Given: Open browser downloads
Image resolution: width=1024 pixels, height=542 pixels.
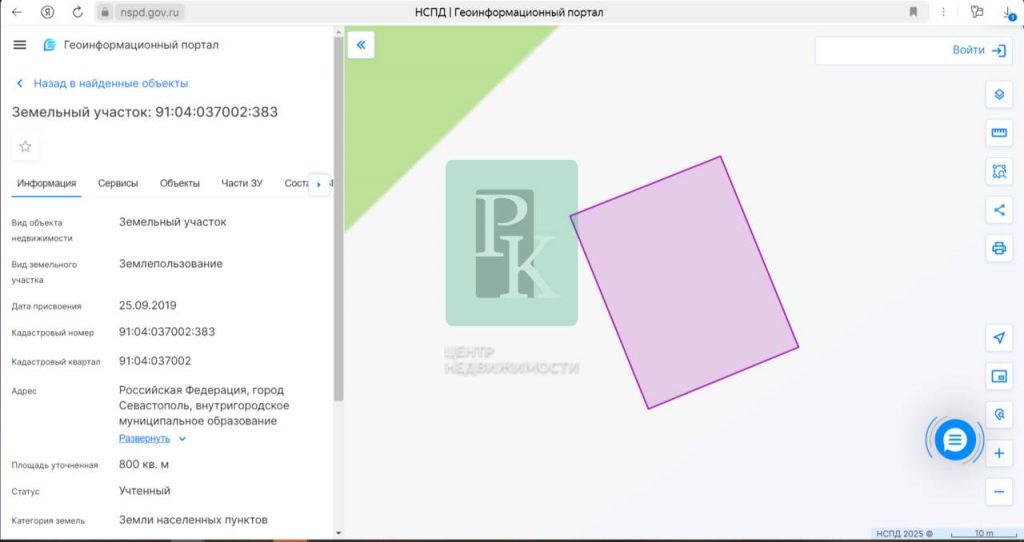Looking at the screenshot, I should (x=1009, y=12).
